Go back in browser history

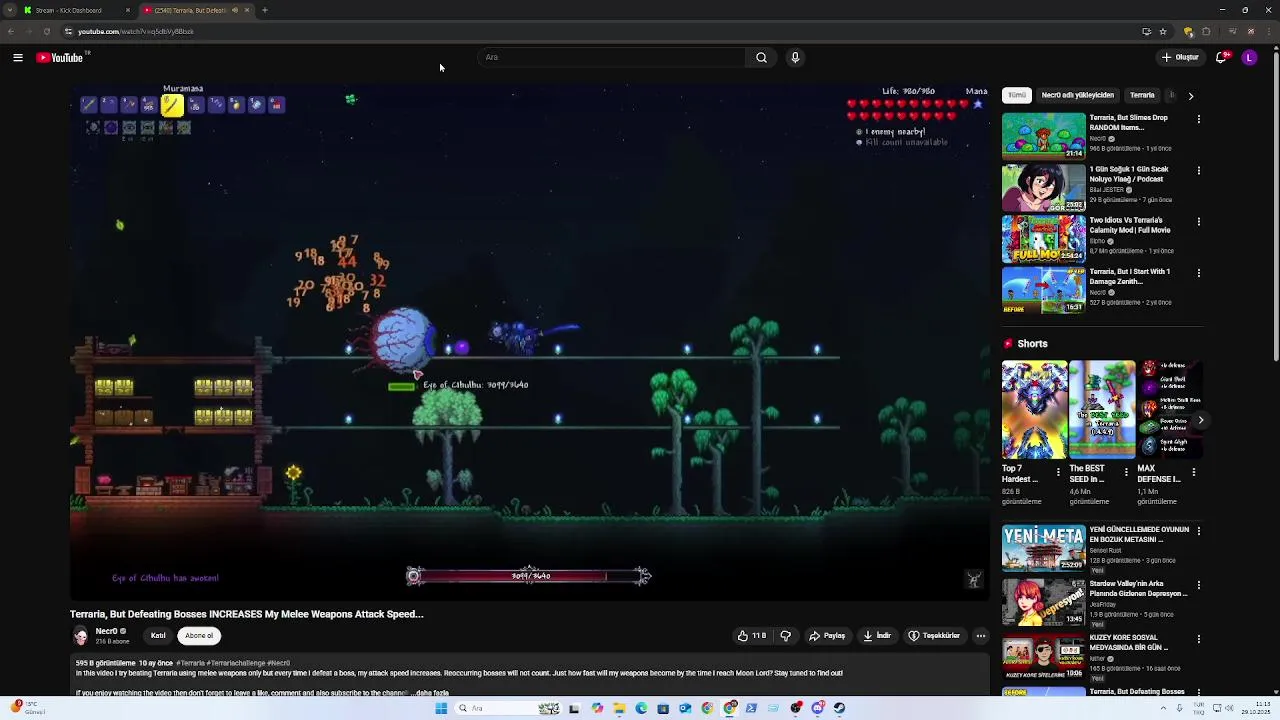11,31
